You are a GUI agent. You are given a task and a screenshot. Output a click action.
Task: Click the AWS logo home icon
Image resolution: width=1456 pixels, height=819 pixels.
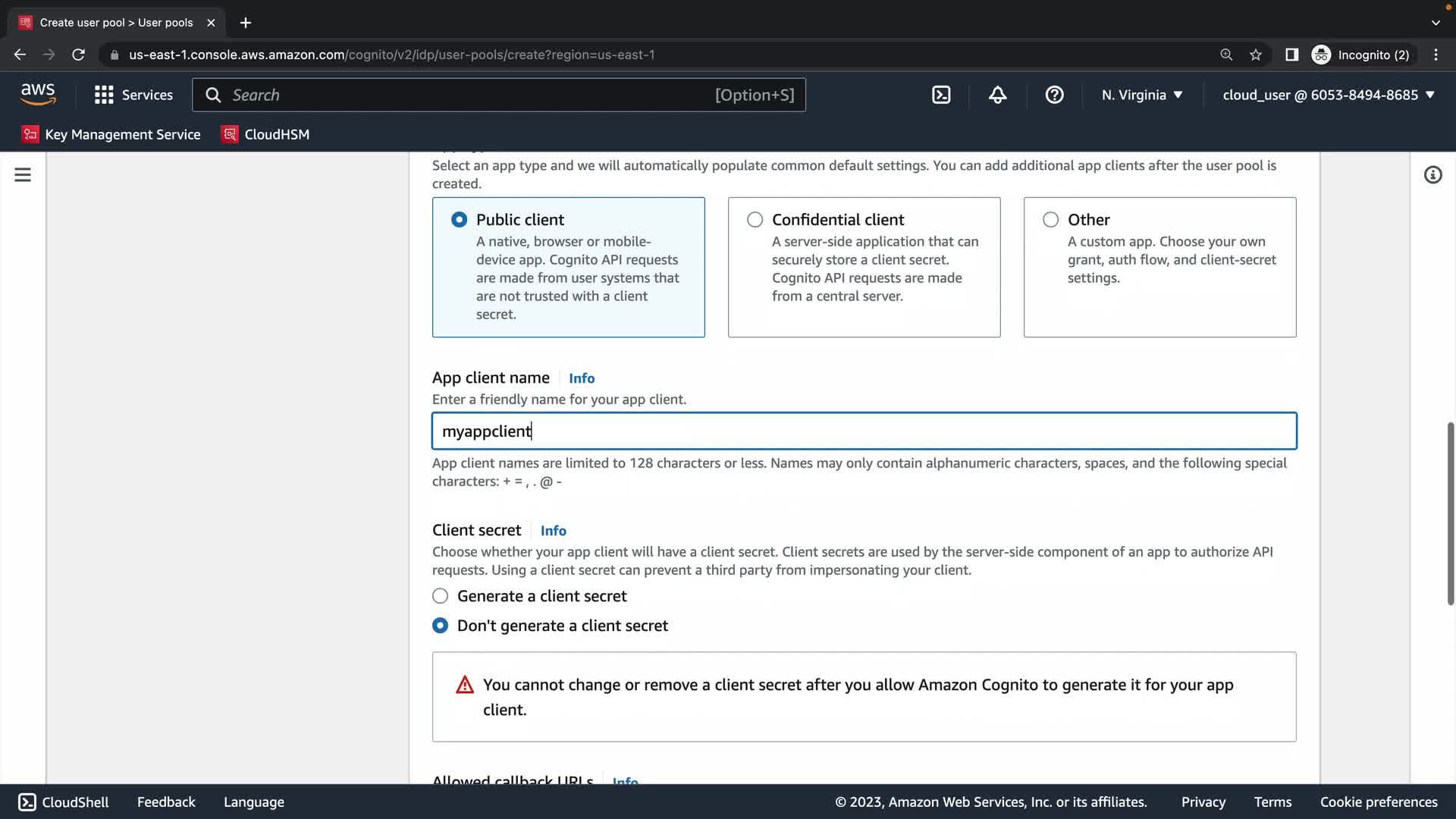tap(38, 95)
